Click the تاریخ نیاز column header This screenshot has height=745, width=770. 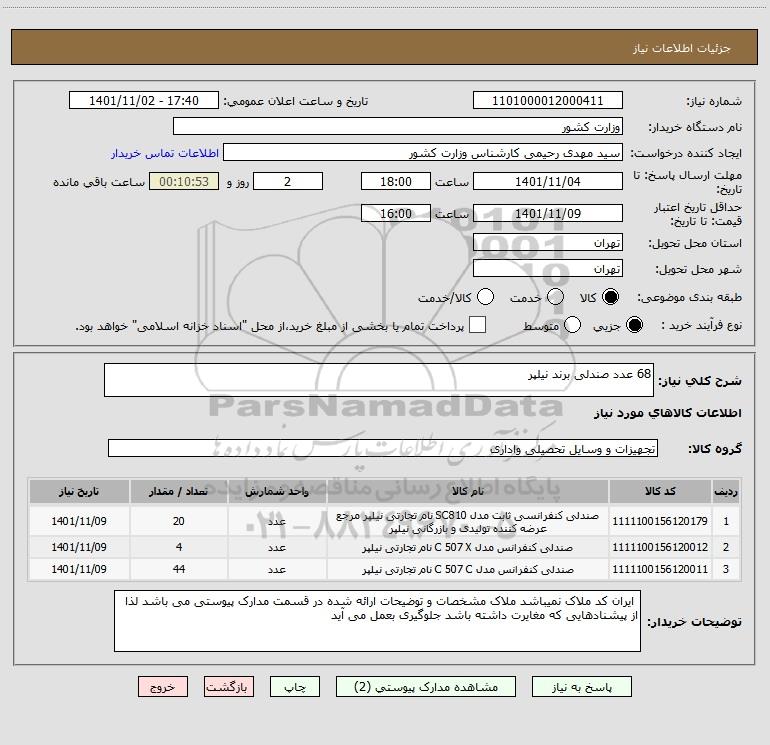pyautogui.click(x=79, y=492)
